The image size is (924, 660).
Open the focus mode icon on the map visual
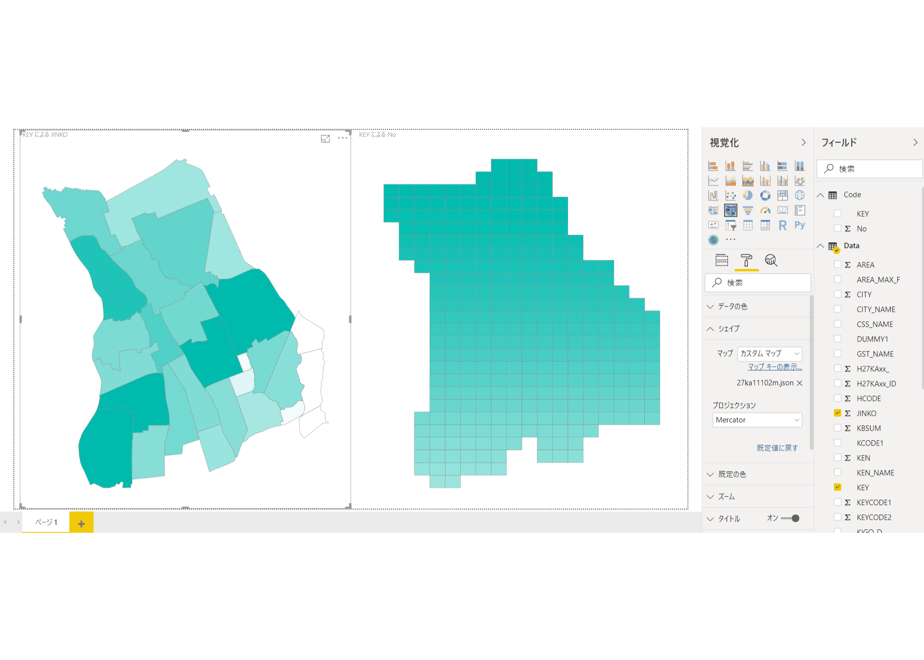pos(325,138)
